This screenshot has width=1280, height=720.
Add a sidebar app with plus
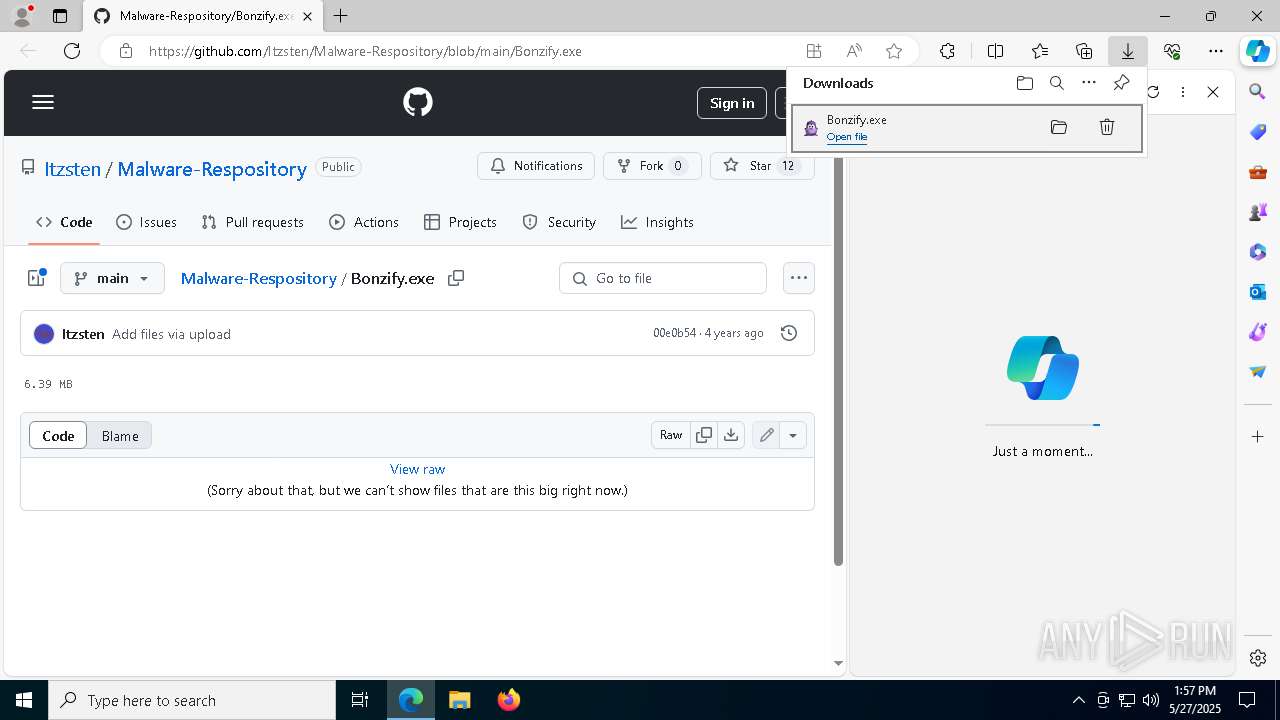[1258, 436]
